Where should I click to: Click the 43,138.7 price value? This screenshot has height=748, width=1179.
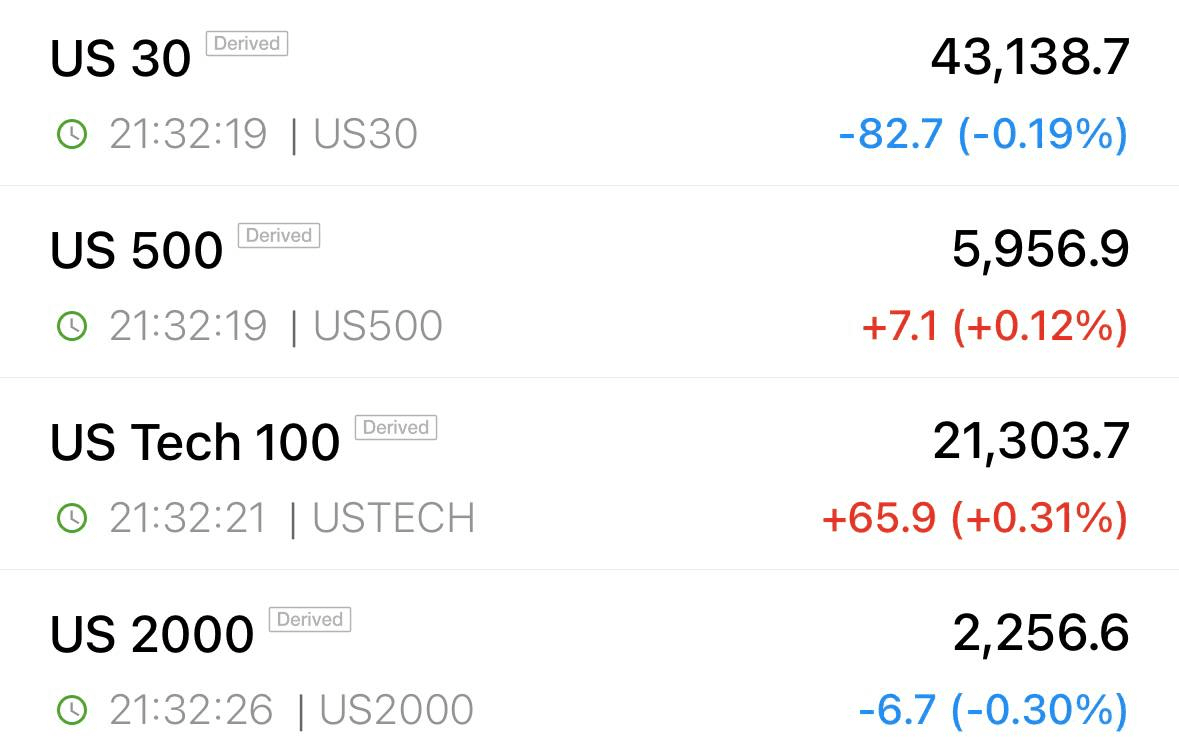1030,59
